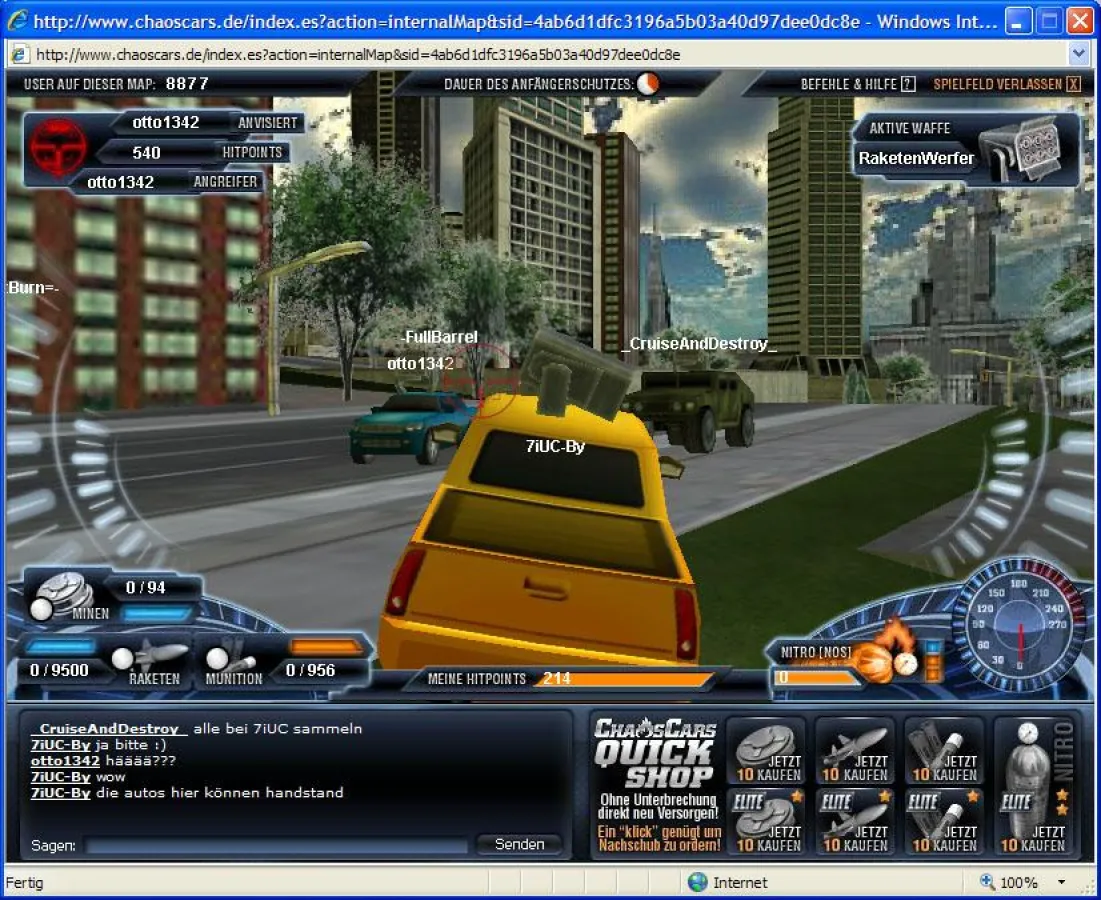Toggle the Munition weapon selector ball

[217, 659]
